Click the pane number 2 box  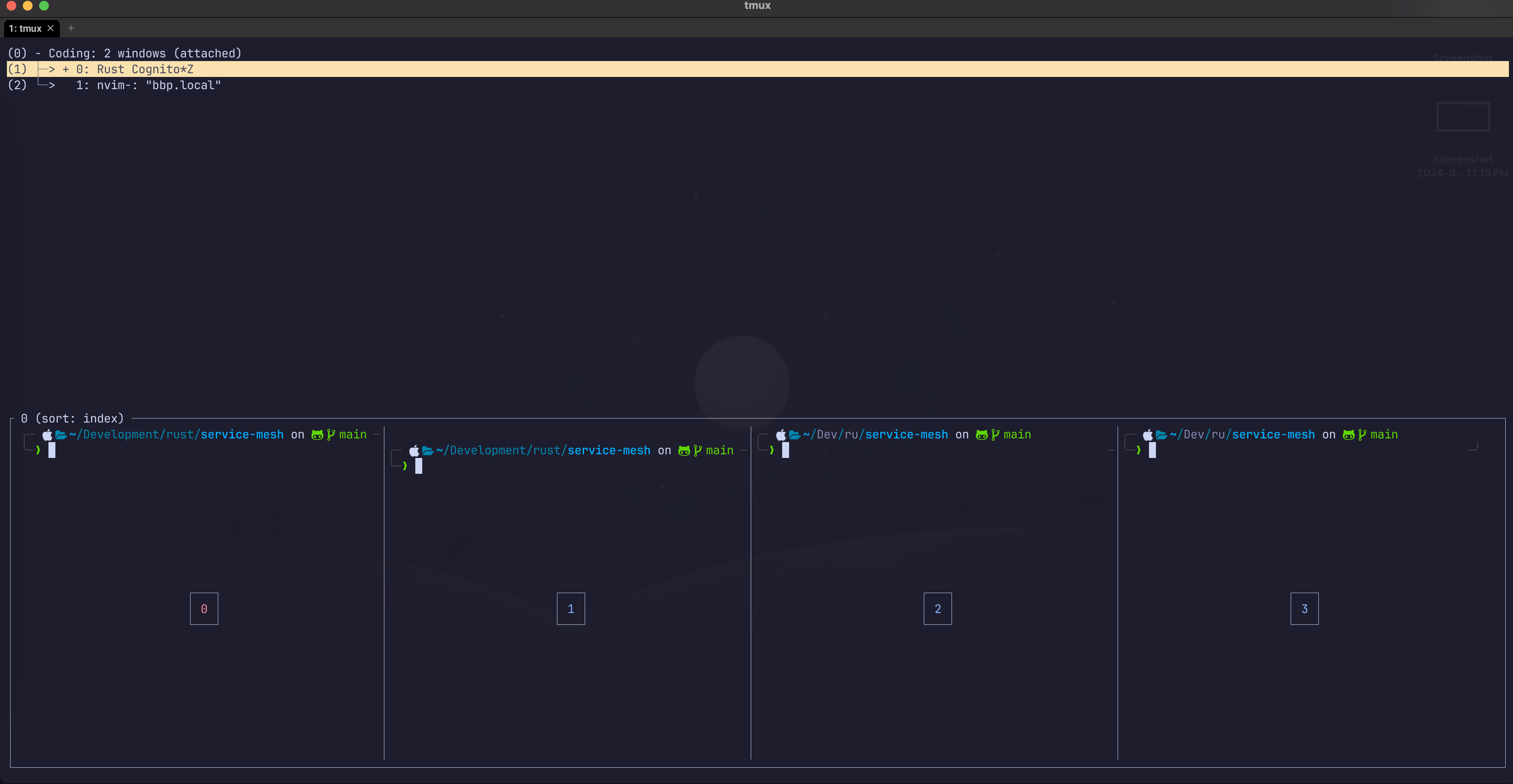937,609
